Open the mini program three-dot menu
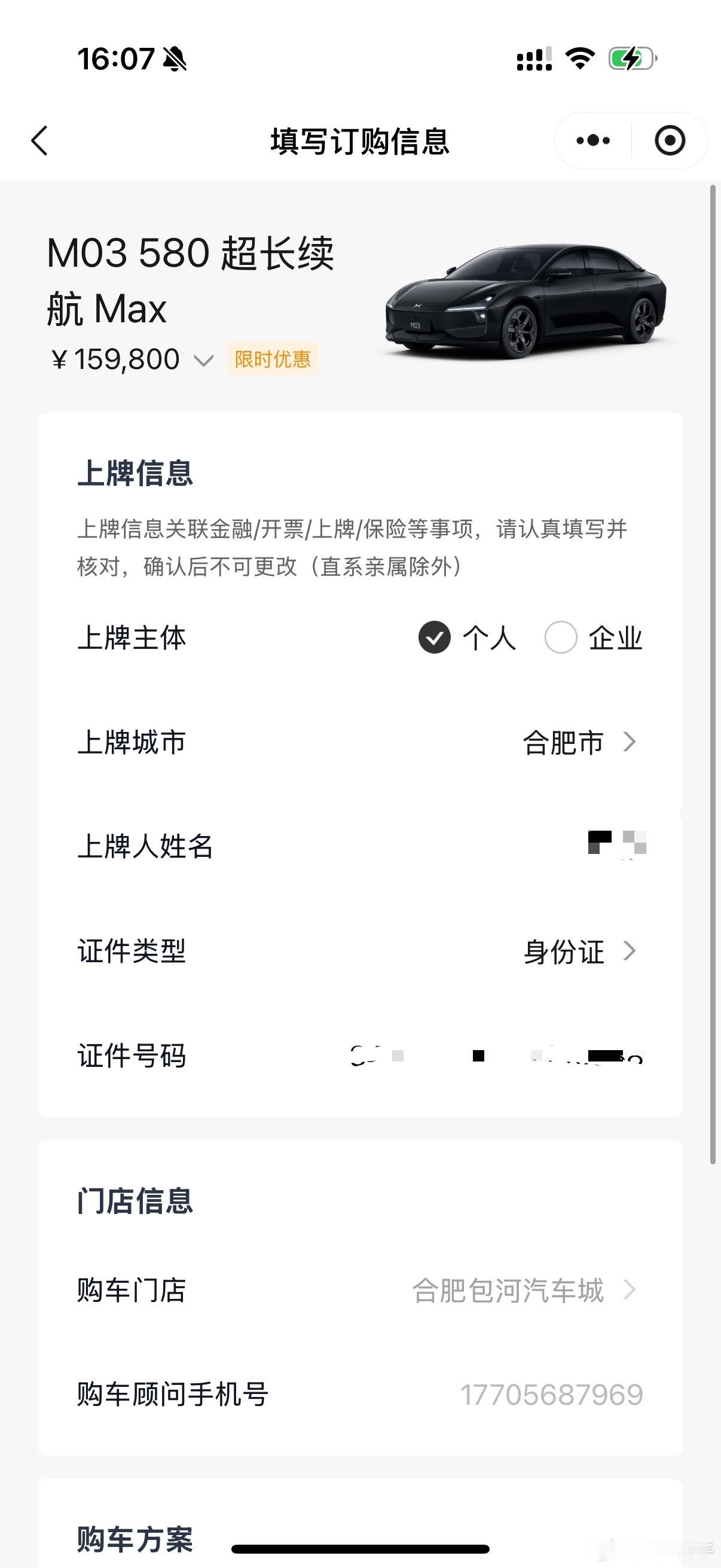Image resolution: width=721 pixels, height=1568 pixels. tap(593, 141)
